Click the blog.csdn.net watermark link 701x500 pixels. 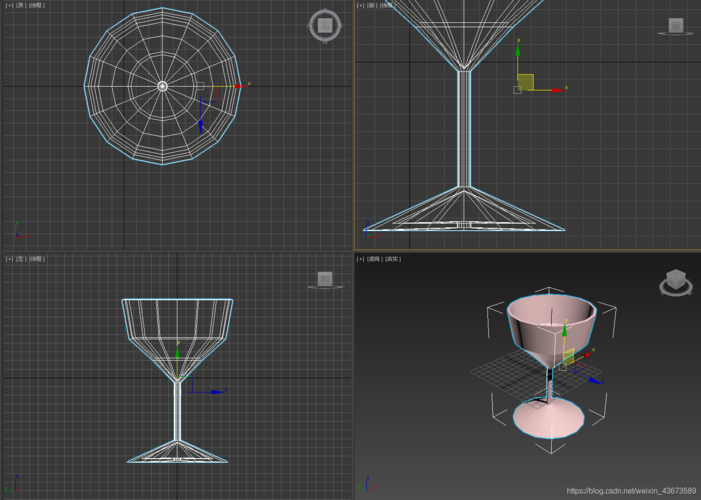630,491
